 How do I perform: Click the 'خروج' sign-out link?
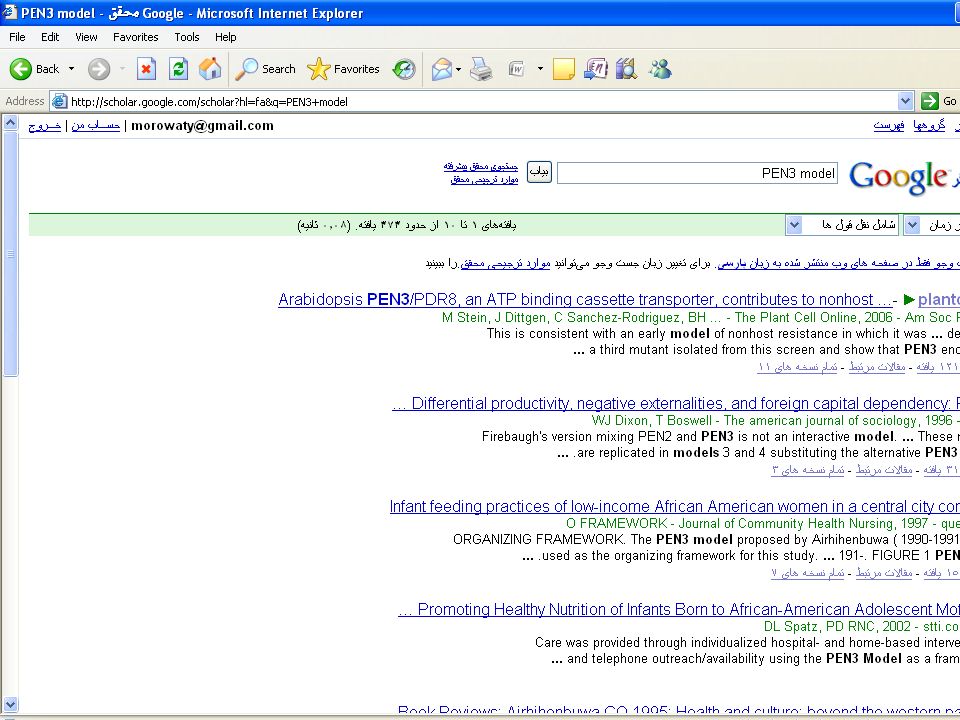[45, 126]
